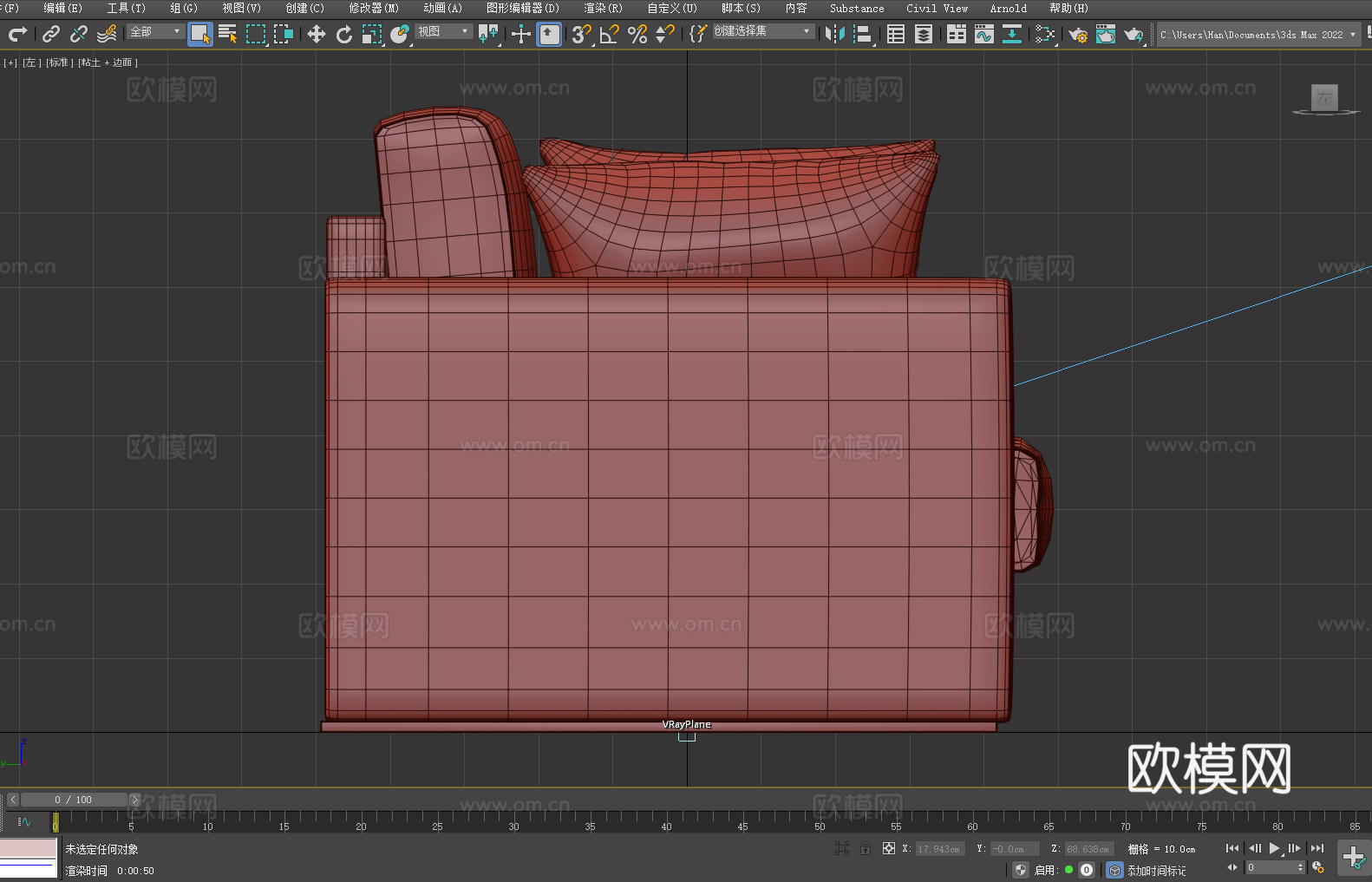1372x882 pixels.
Task: Click the Align tool icon
Action: tap(863, 34)
